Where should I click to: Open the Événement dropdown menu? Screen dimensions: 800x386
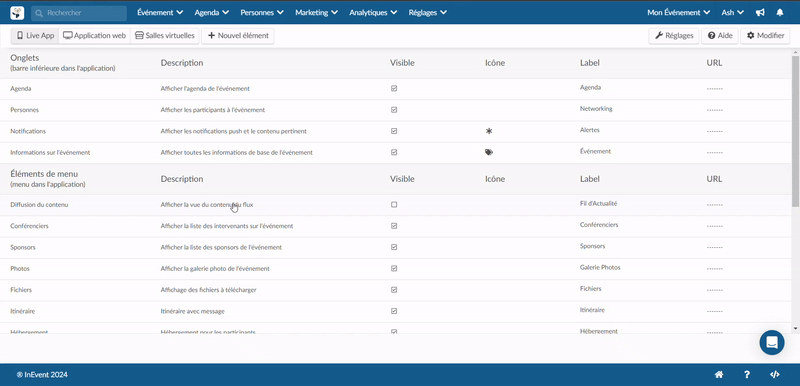[x=160, y=13]
